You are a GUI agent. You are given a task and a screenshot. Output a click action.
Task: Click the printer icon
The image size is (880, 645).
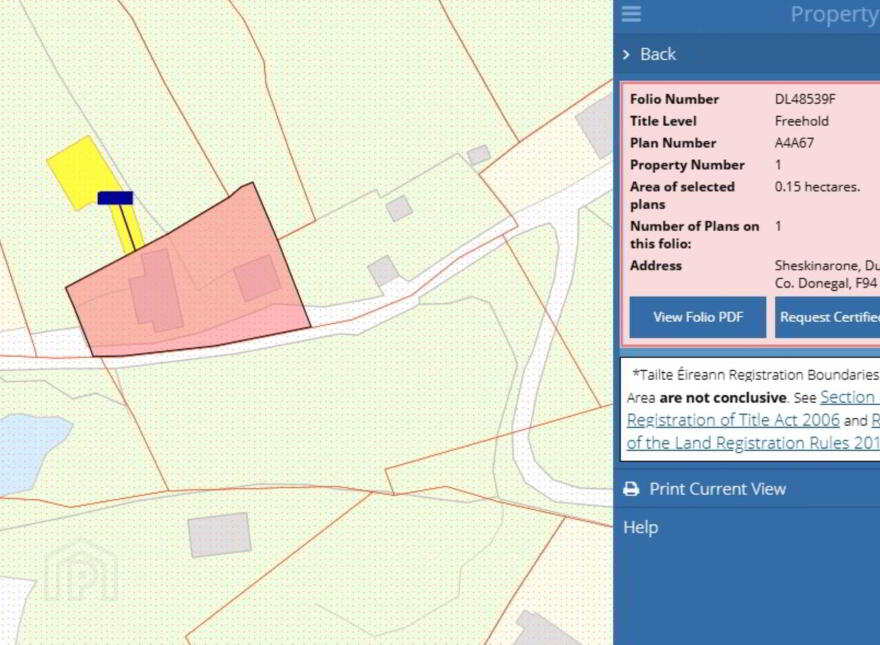(x=631, y=489)
